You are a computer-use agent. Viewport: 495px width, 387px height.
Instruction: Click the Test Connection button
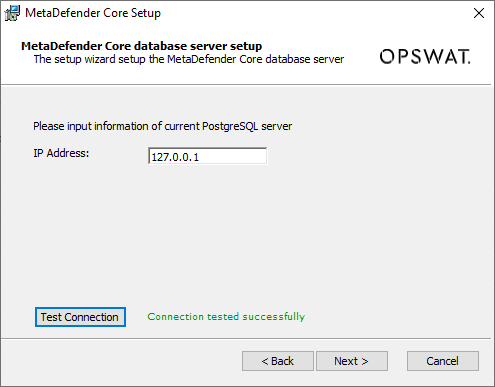tap(80, 317)
